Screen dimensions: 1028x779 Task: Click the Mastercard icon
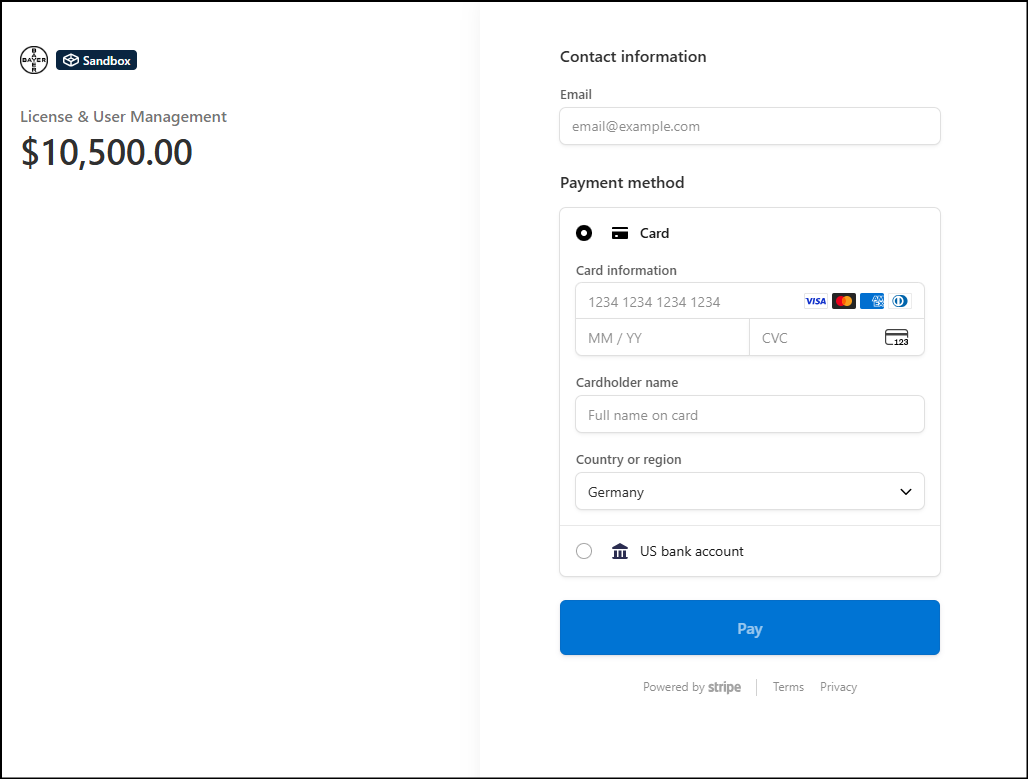(843, 301)
